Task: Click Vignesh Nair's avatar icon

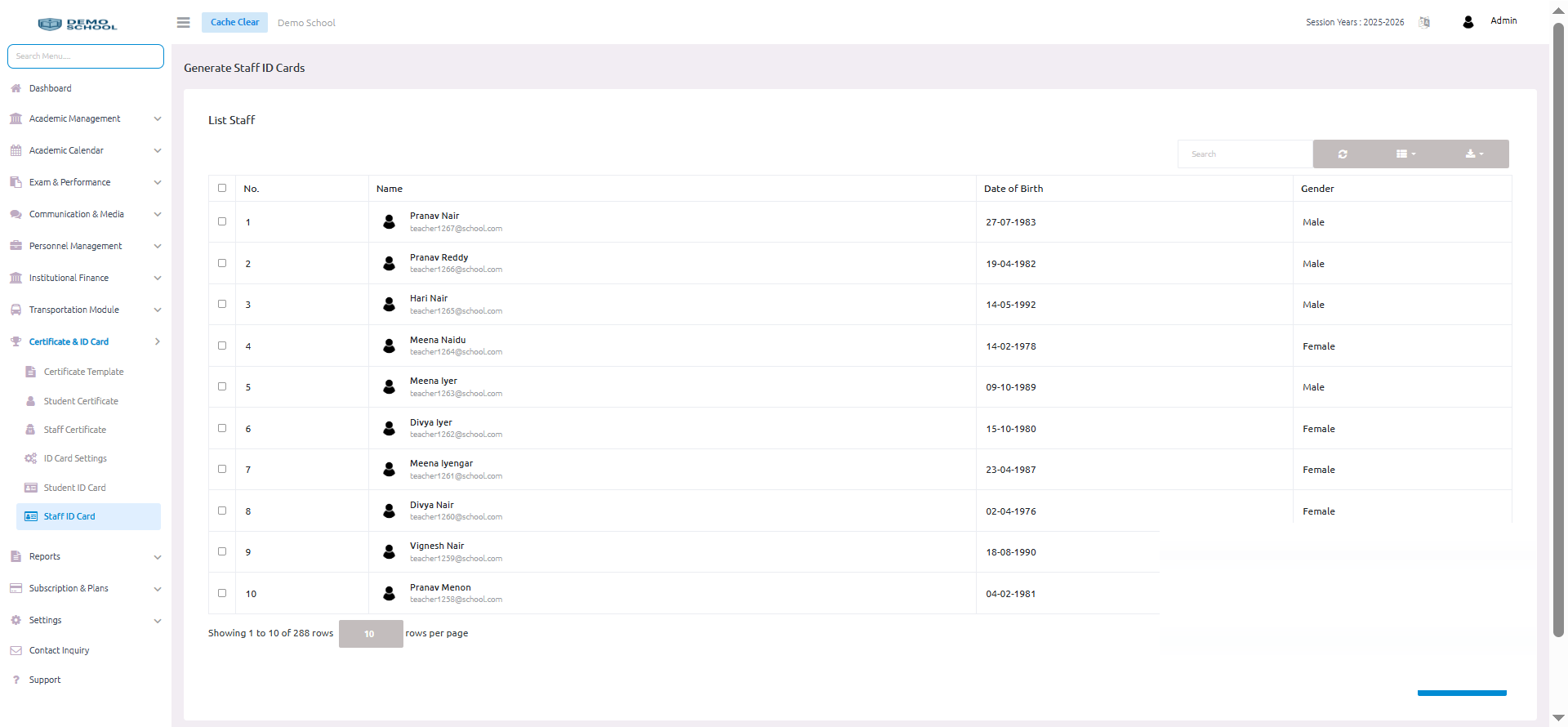Action: (390, 551)
